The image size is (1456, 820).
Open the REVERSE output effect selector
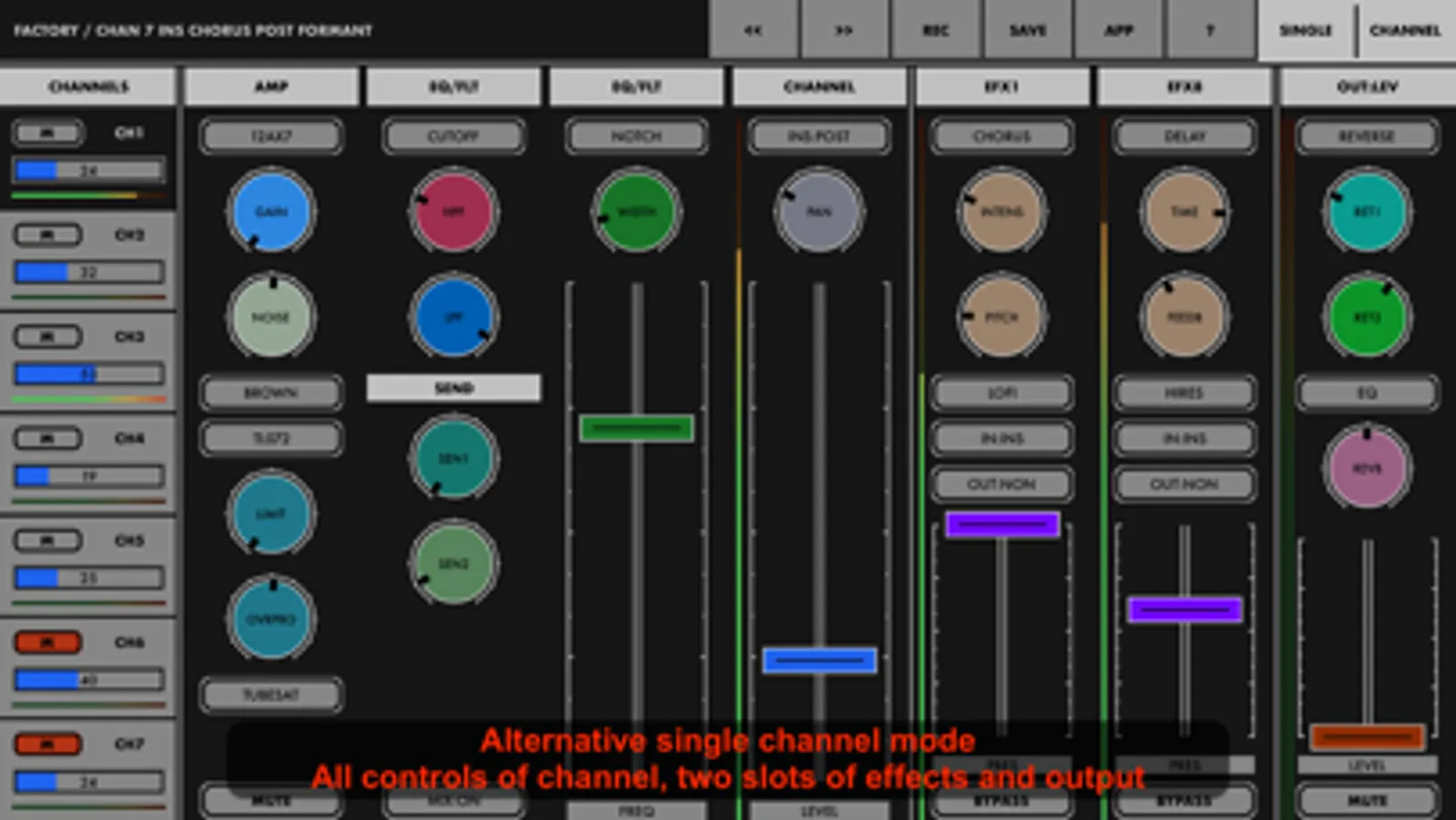(1367, 136)
